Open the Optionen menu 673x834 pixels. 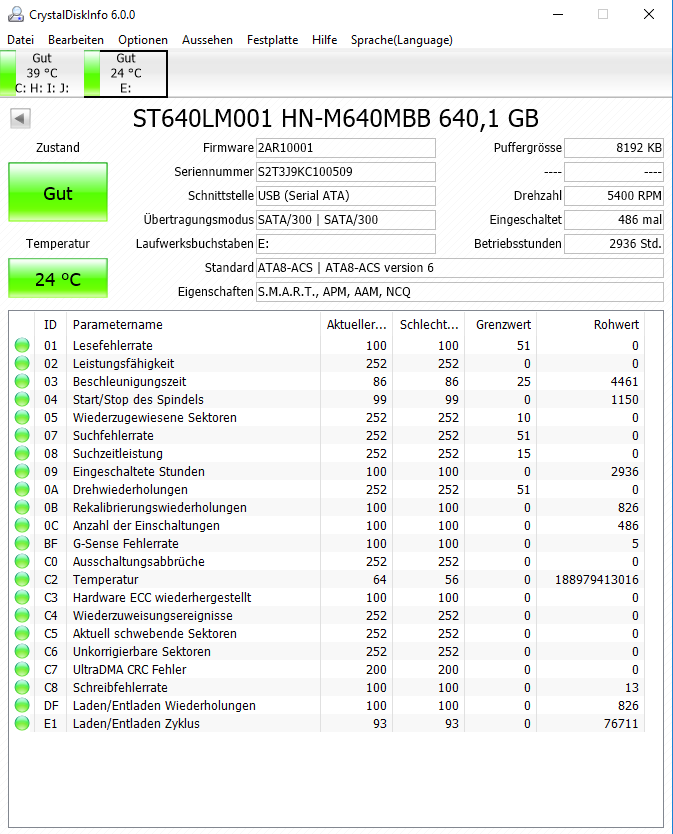pyautogui.click(x=143, y=40)
